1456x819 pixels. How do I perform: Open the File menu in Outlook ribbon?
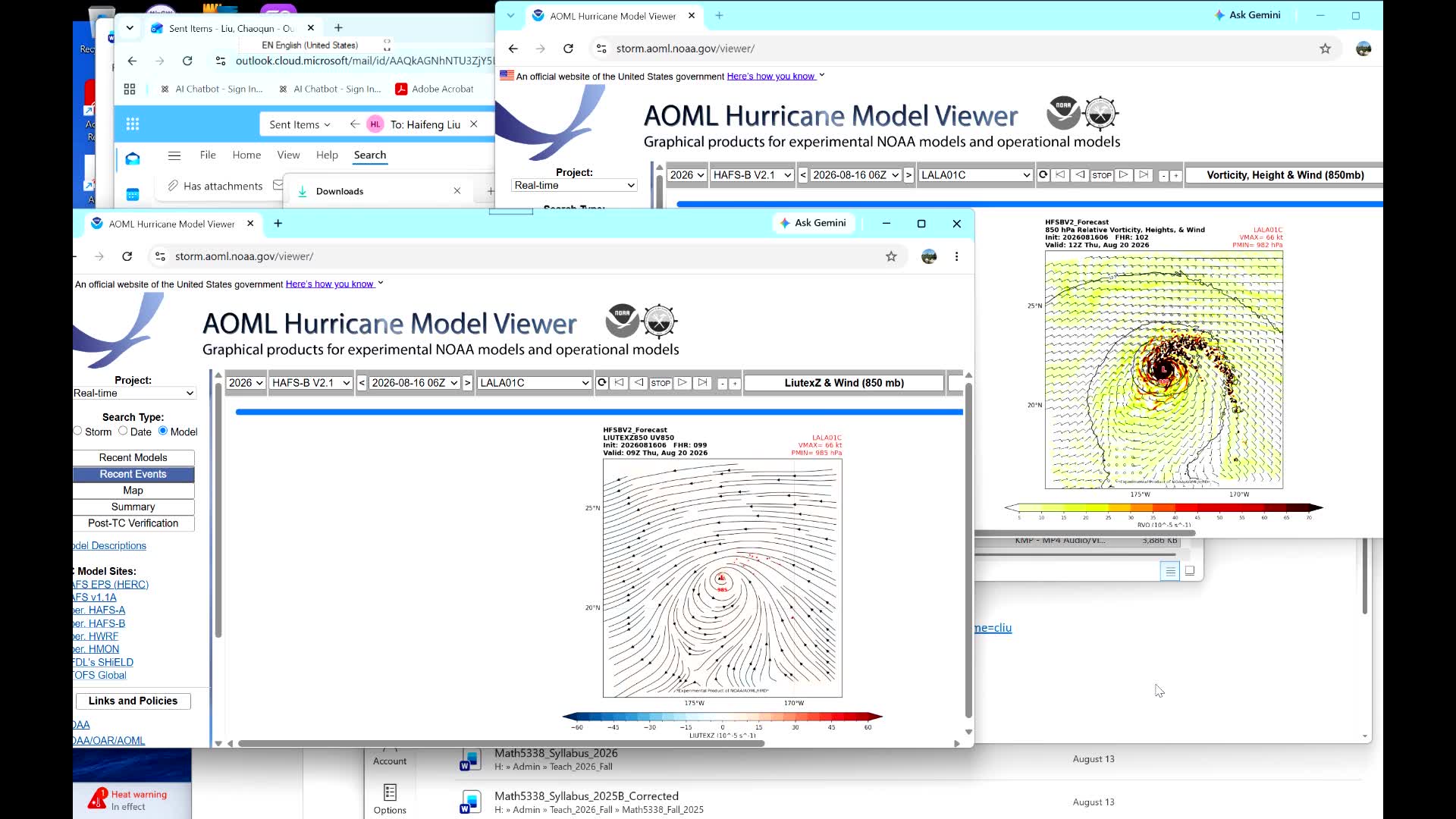click(x=208, y=155)
